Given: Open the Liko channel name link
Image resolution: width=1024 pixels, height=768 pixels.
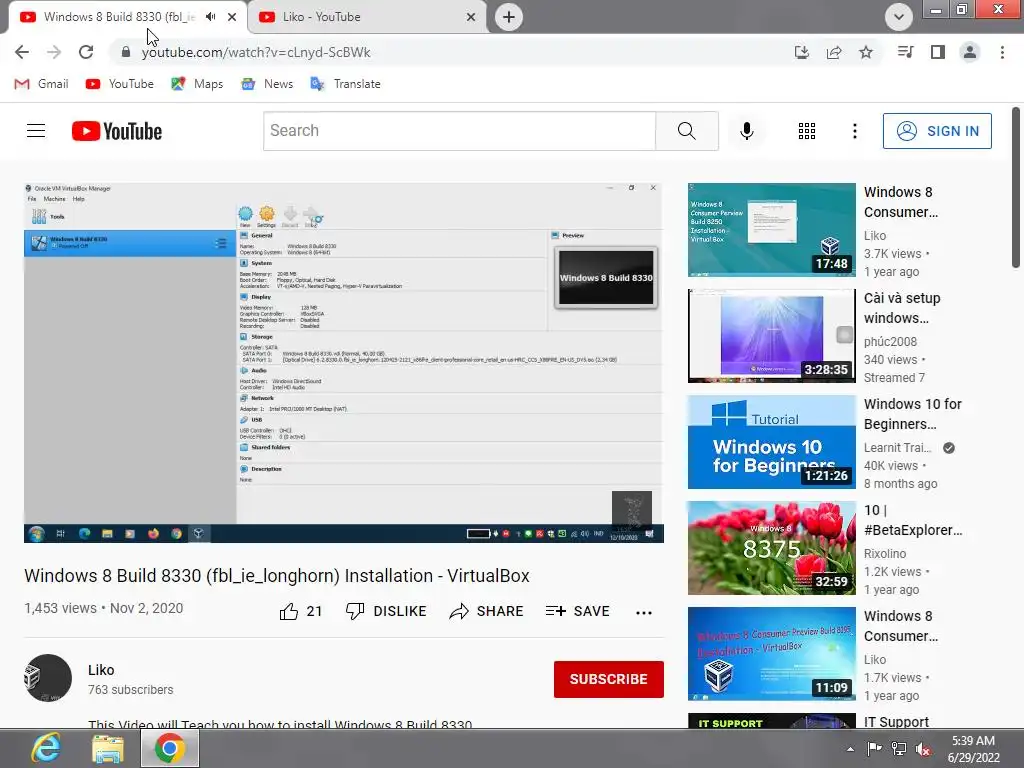Looking at the screenshot, I should pyautogui.click(x=101, y=670).
